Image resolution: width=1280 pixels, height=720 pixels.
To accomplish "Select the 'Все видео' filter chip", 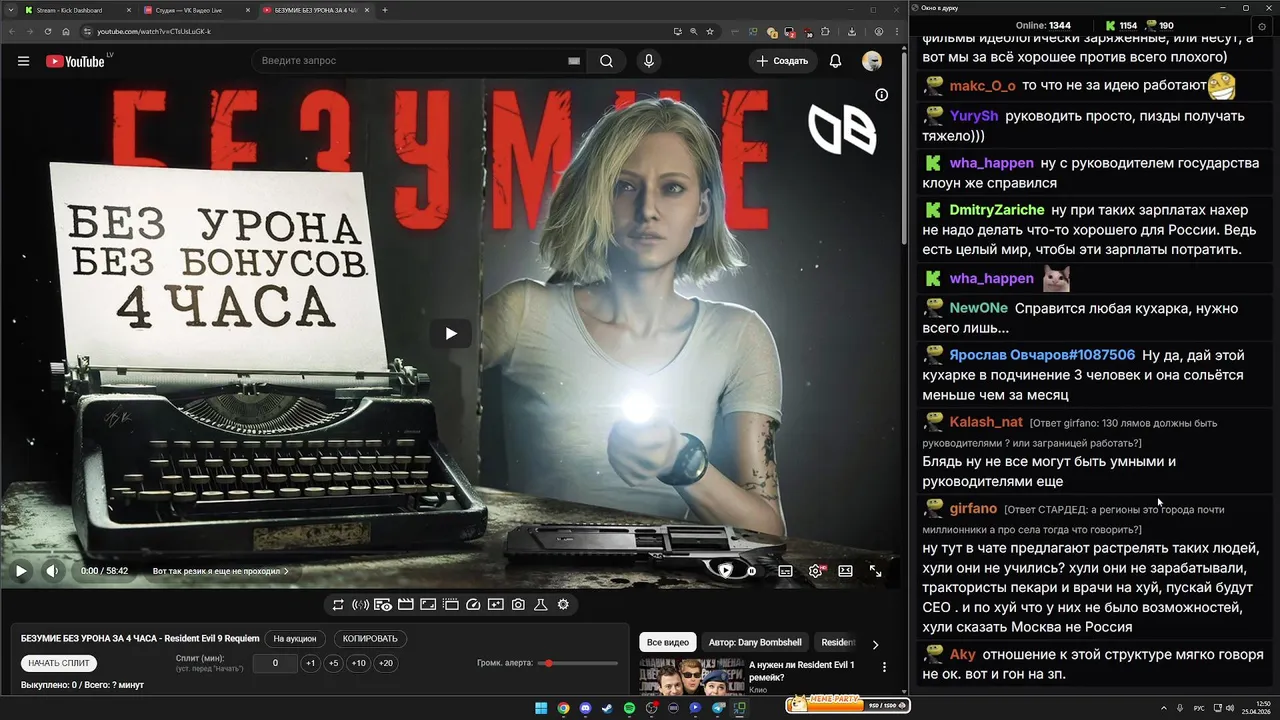I will coord(668,642).
